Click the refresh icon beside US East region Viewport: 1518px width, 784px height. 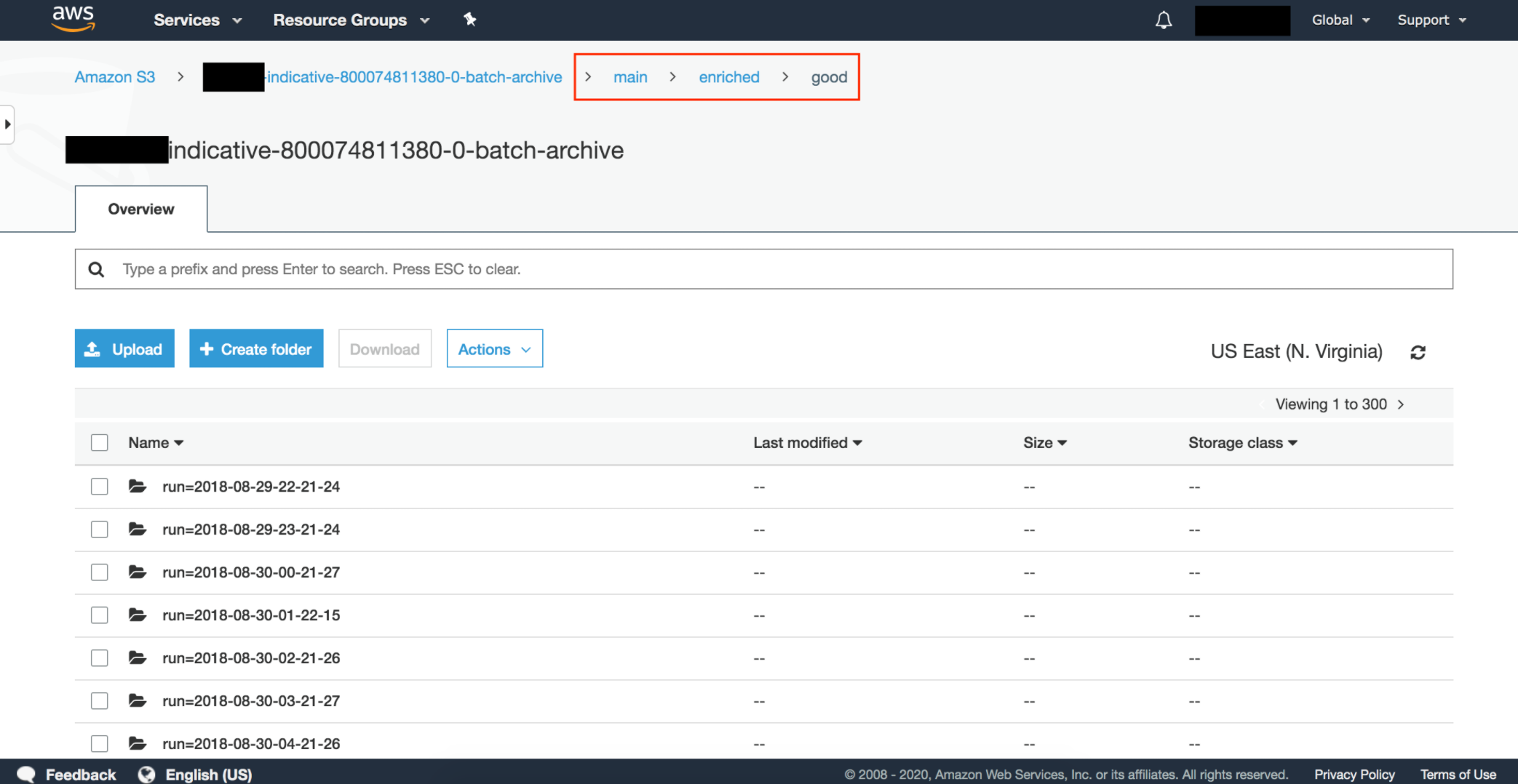point(1418,352)
